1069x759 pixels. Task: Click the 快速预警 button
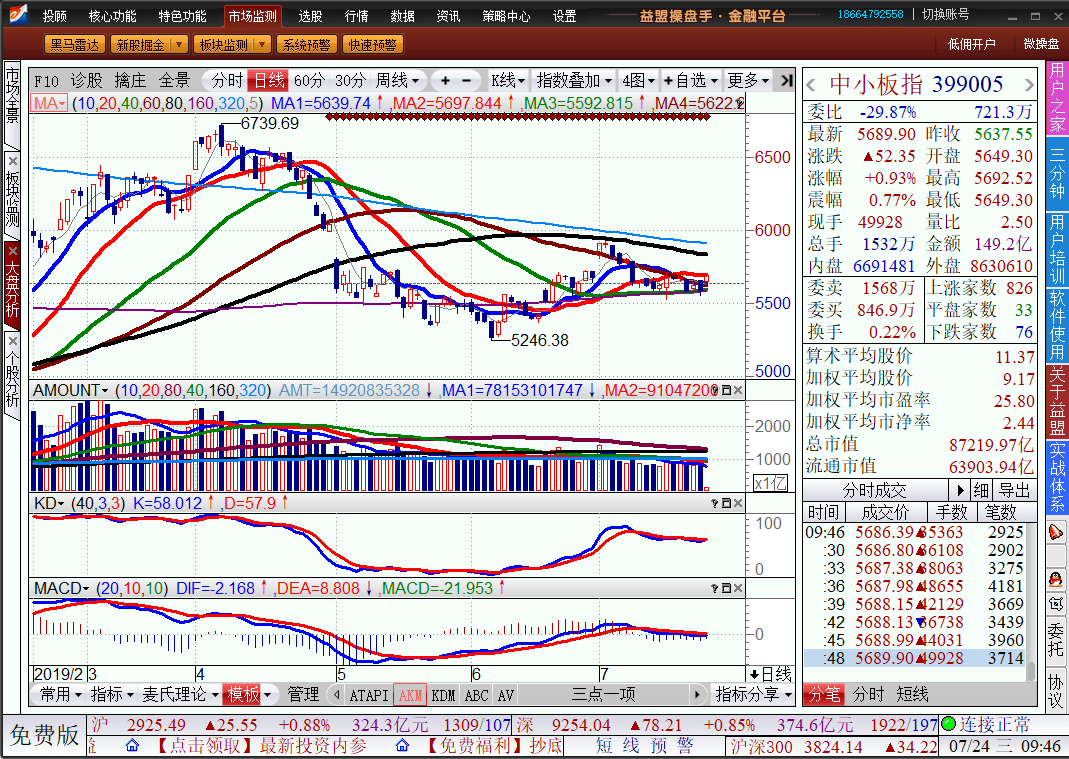coord(372,45)
